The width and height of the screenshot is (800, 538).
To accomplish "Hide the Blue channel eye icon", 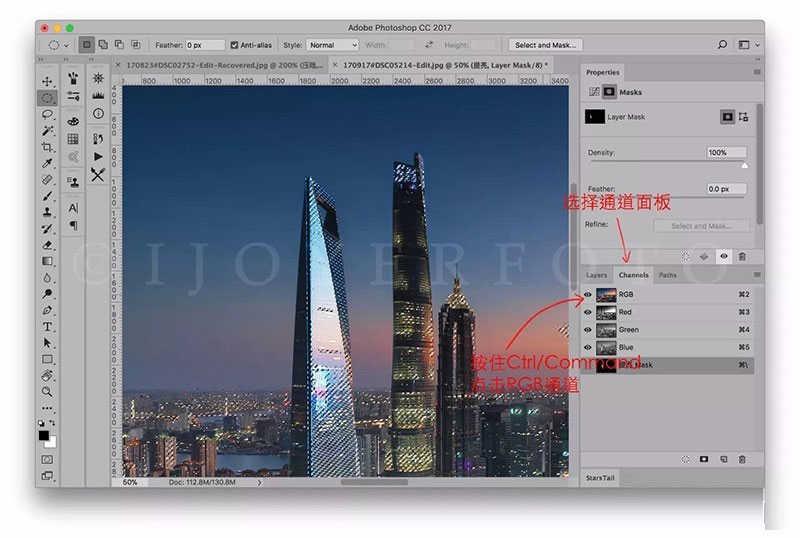I will point(588,347).
